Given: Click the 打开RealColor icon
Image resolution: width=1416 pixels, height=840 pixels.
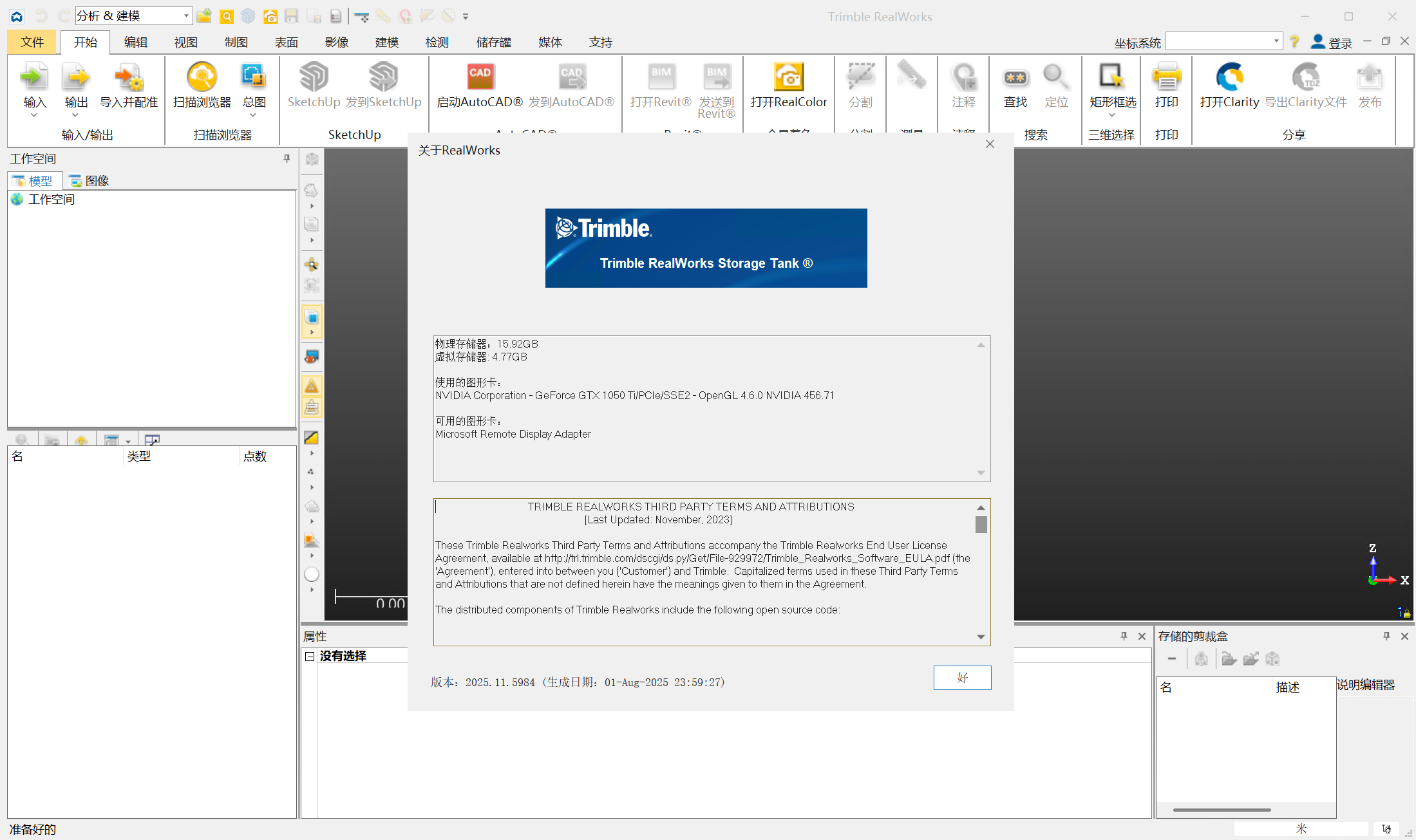Looking at the screenshot, I should 788,78.
